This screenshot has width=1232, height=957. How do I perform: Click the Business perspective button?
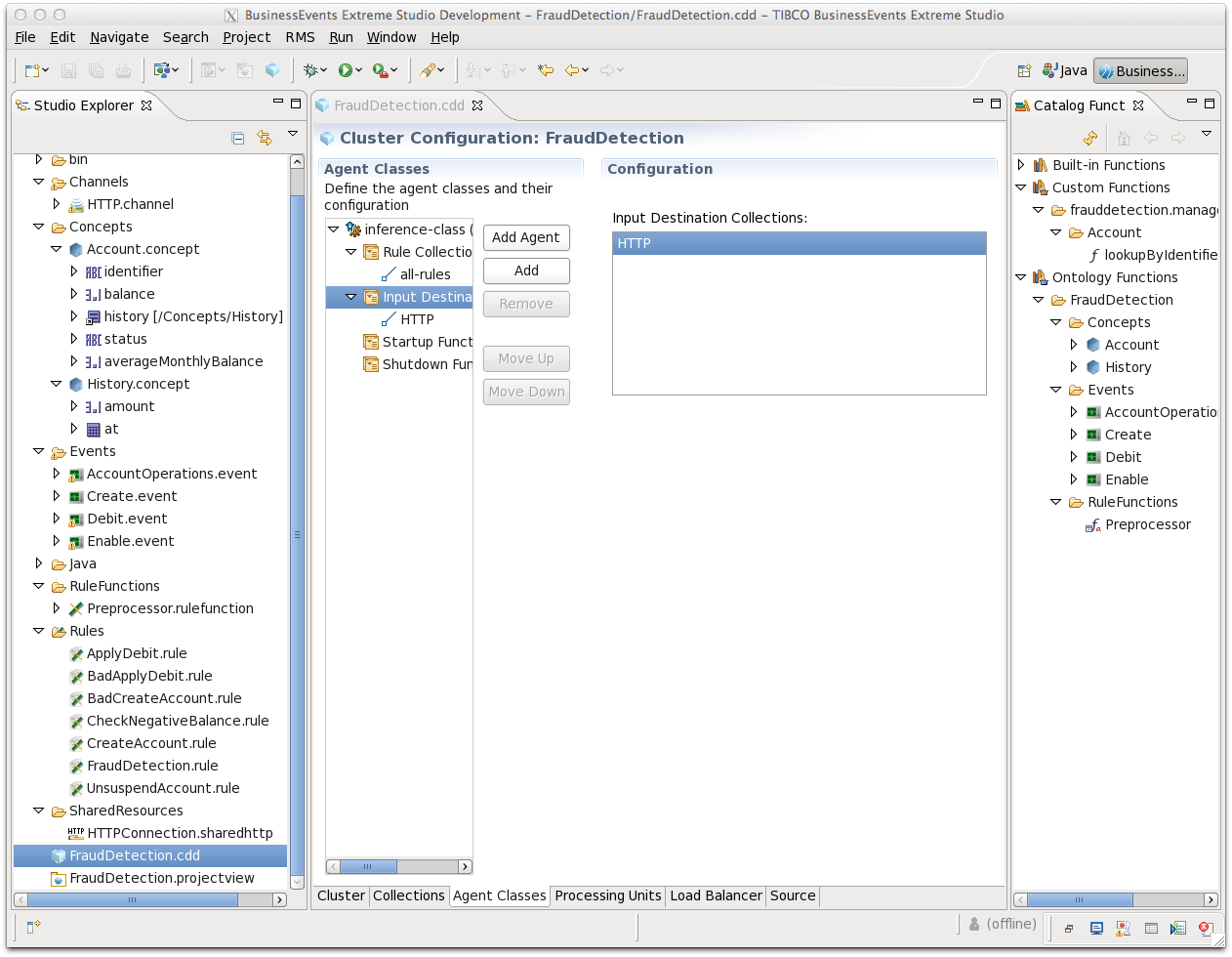[1140, 70]
